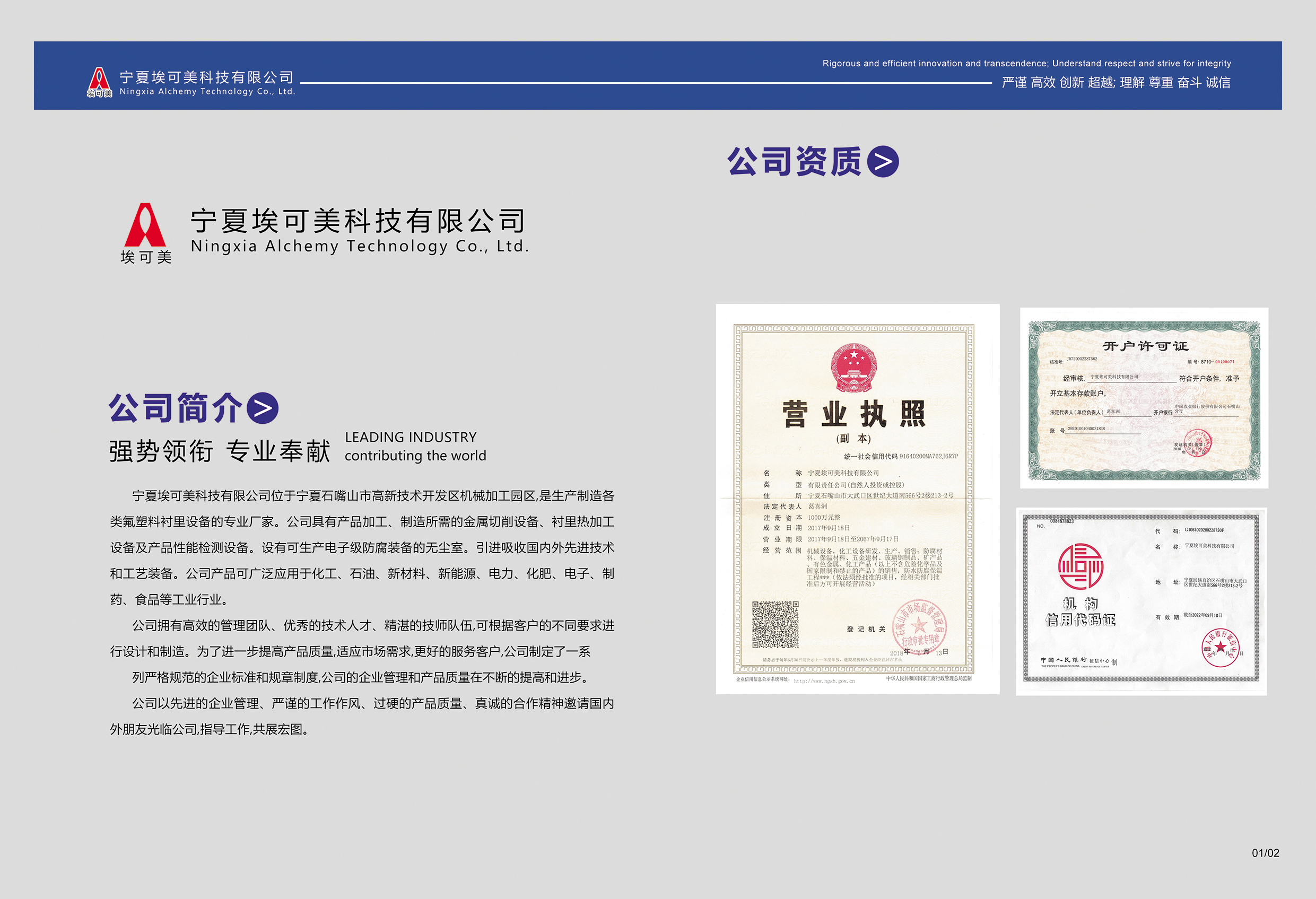Viewport: 1316px width, 899px height.
Task: Click the license URL http://www.ngsh.gov.cn
Action: tap(824, 681)
